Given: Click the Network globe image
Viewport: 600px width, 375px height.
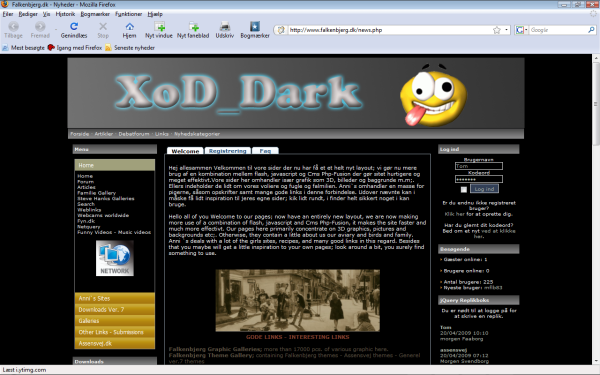Looking at the screenshot, I should pos(115,258).
